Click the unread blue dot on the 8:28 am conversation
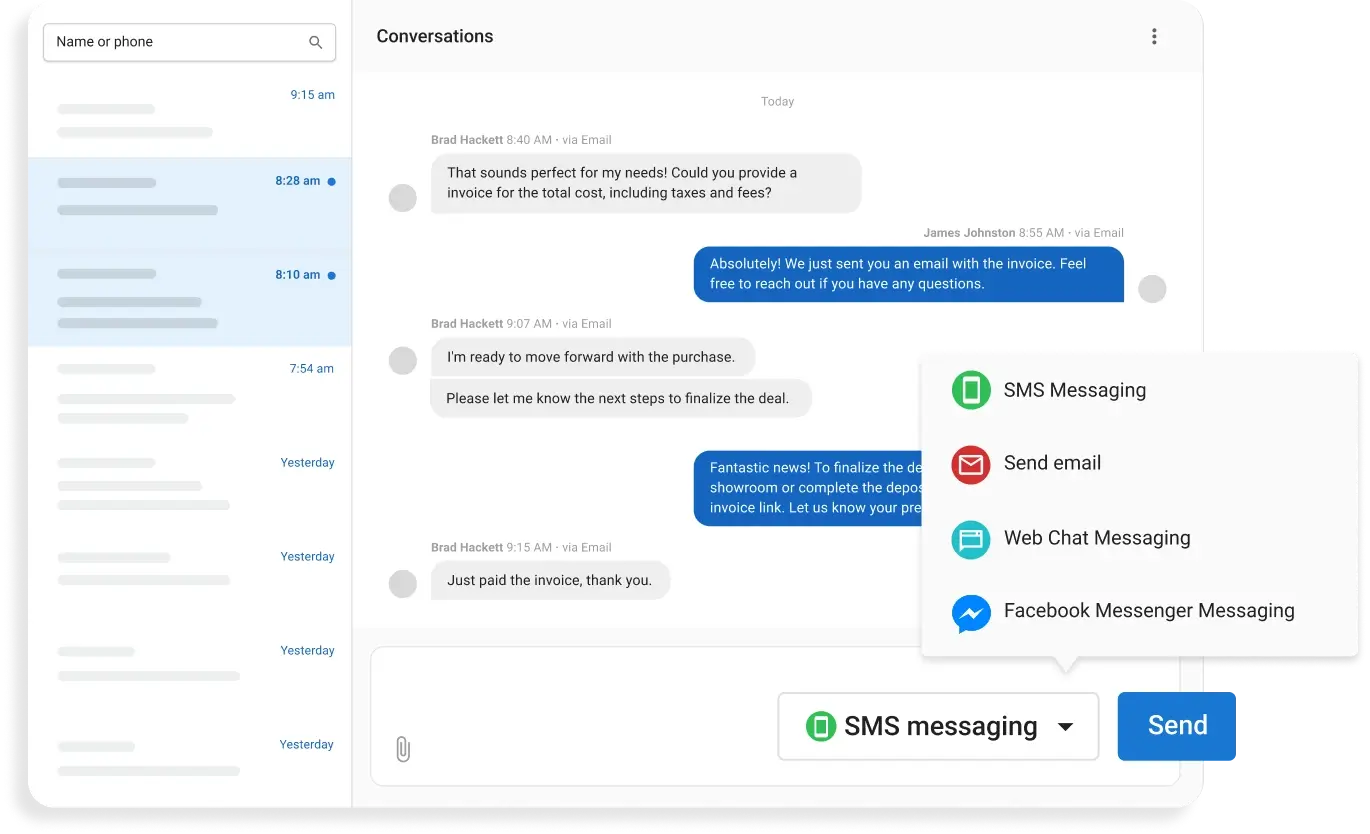1370x834 pixels. click(x=334, y=180)
